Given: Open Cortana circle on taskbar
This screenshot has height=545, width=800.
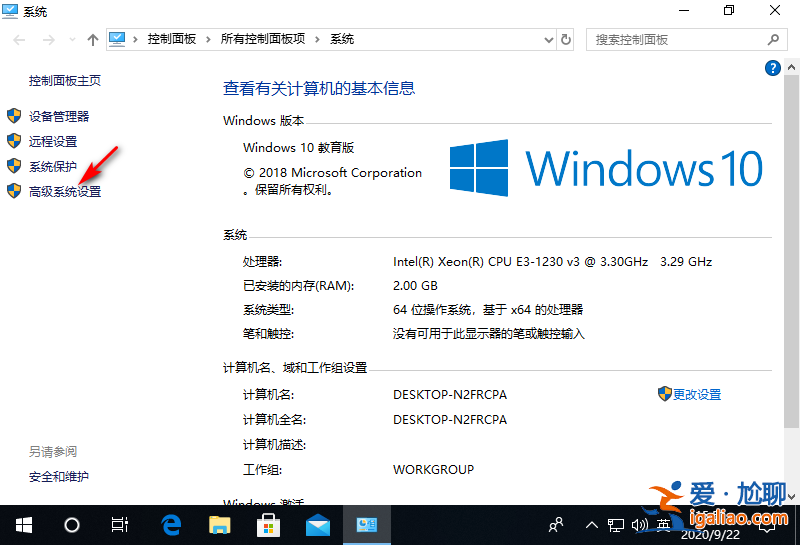Looking at the screenshot, I should (71, 525).
